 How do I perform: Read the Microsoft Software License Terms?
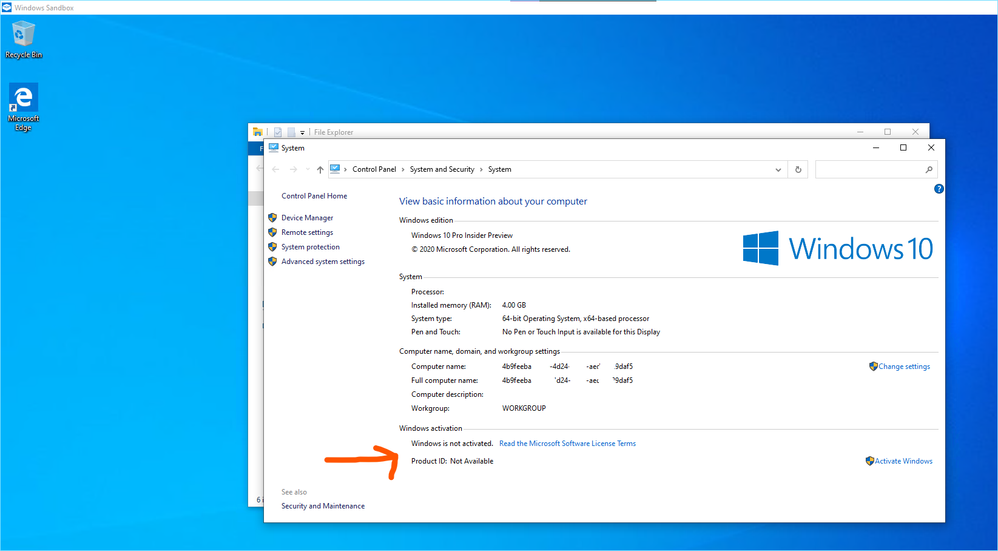click(x=568, y=443)
